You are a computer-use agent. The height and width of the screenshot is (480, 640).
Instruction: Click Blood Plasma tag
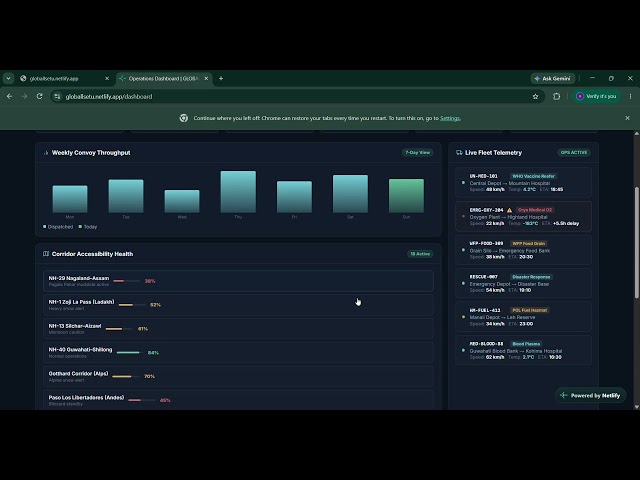click(x=526, y=344)
